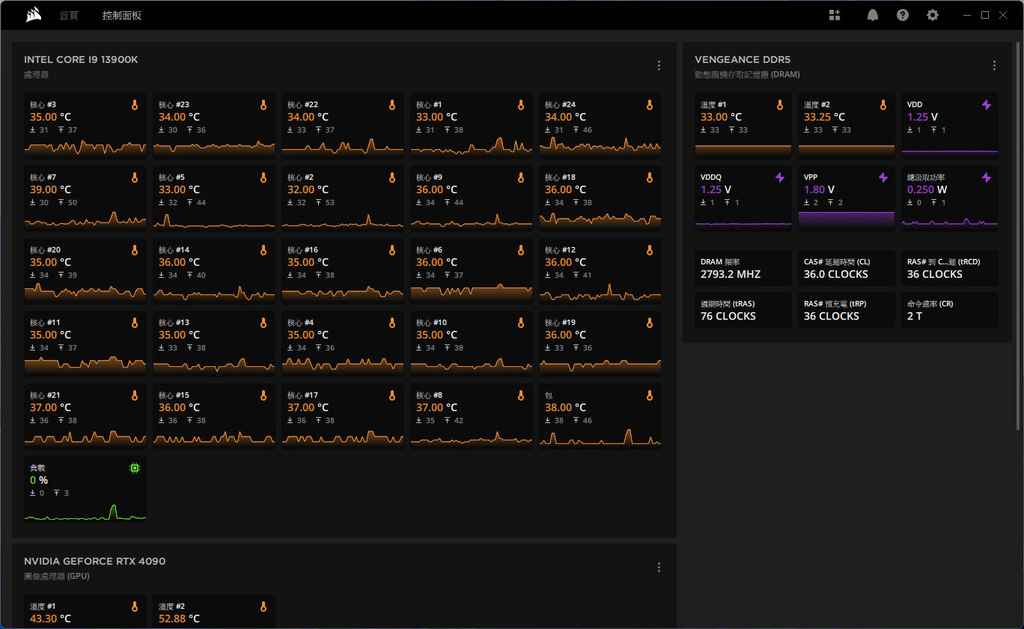This screenshot has width=1024, height=629.
Task: Open settings with the gear icon
Action: (933, 15)
